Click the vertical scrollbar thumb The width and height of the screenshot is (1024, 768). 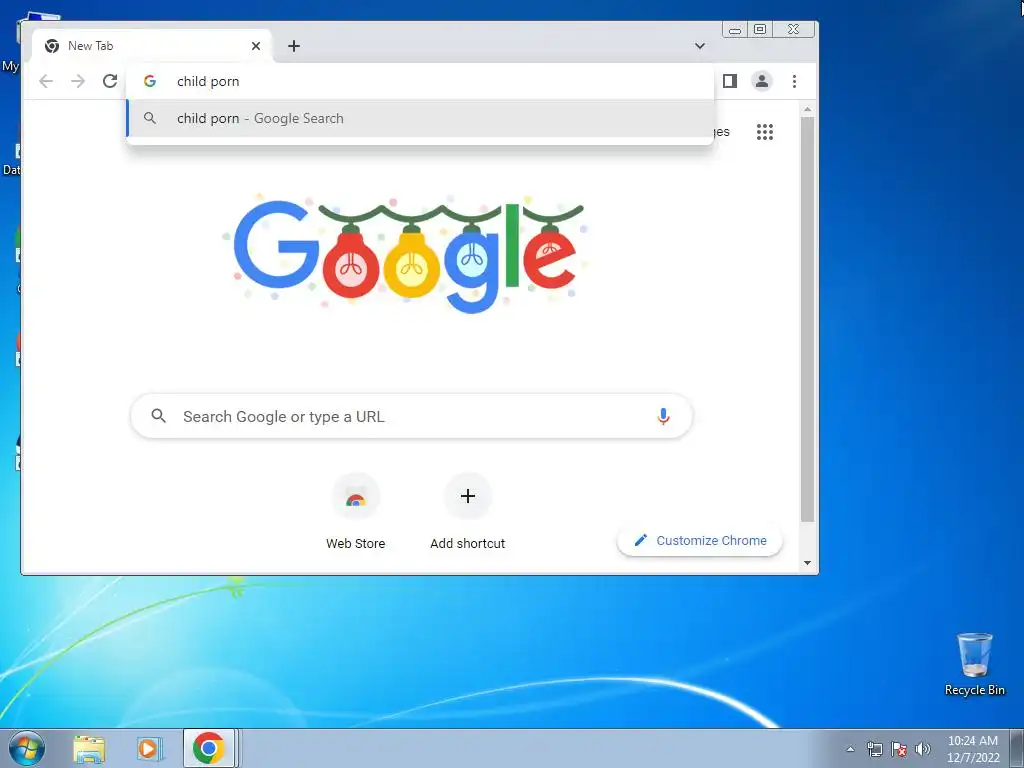click(808, 320)
